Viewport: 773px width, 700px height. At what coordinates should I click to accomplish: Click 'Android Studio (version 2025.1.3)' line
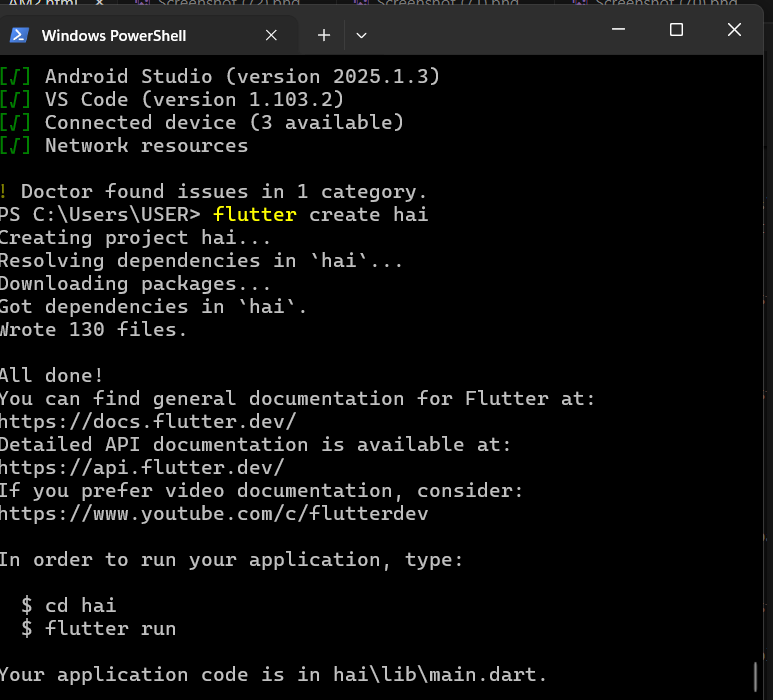[242, 76]
